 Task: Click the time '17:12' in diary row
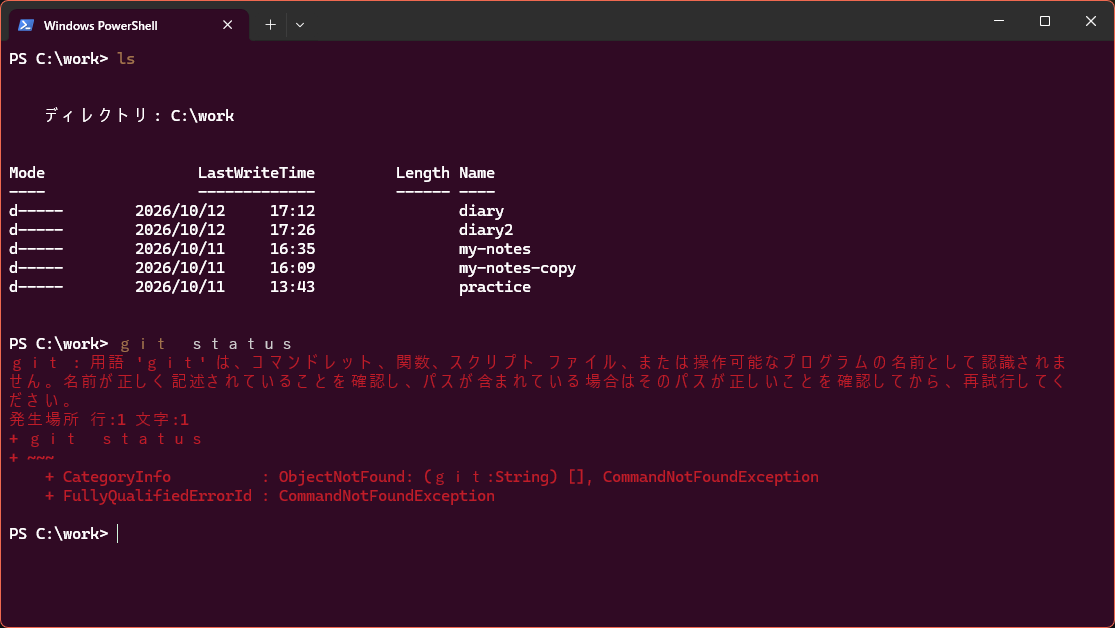click(292, 211)
